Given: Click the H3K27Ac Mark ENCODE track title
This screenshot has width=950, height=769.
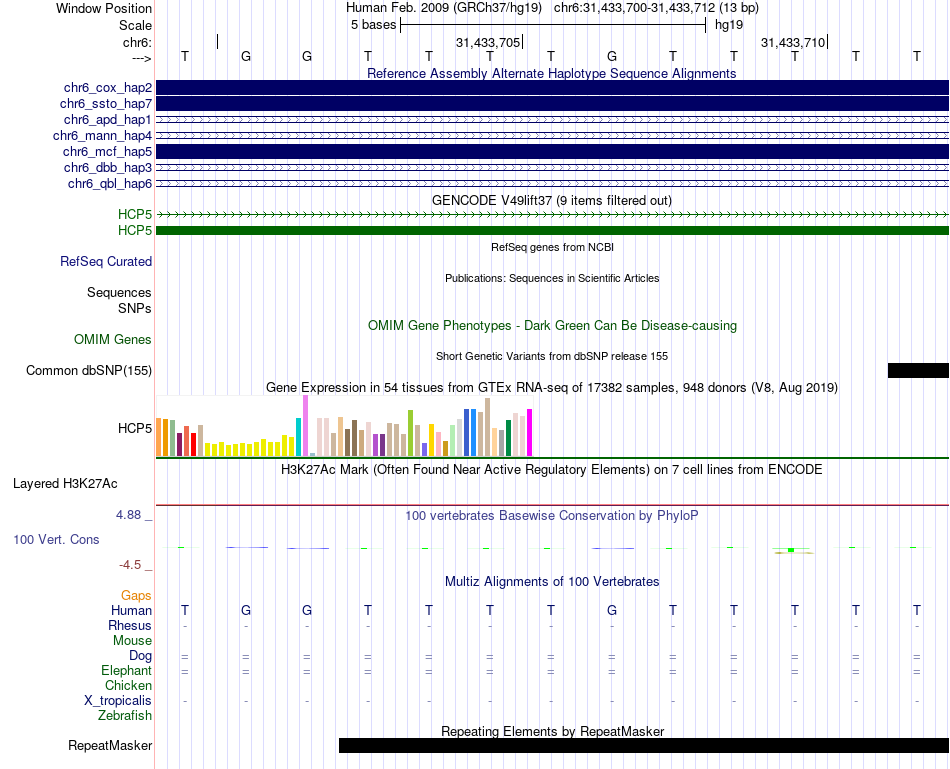Looking at the screenshot, I should coord(552,470).
